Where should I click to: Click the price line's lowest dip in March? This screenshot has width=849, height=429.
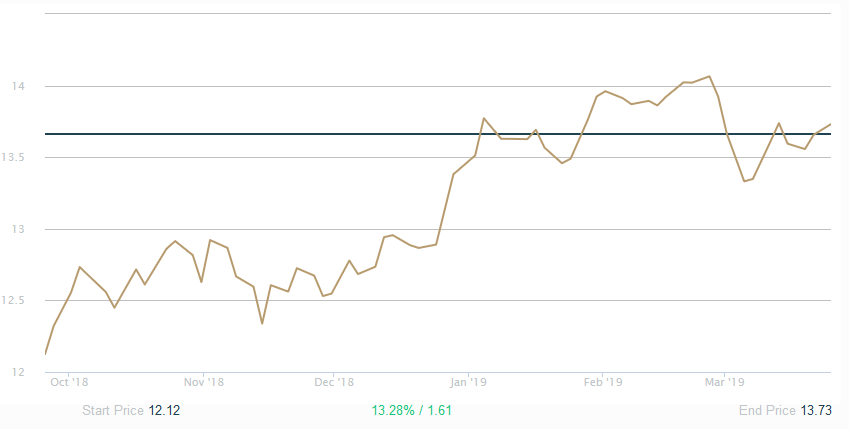click(744, 181)
